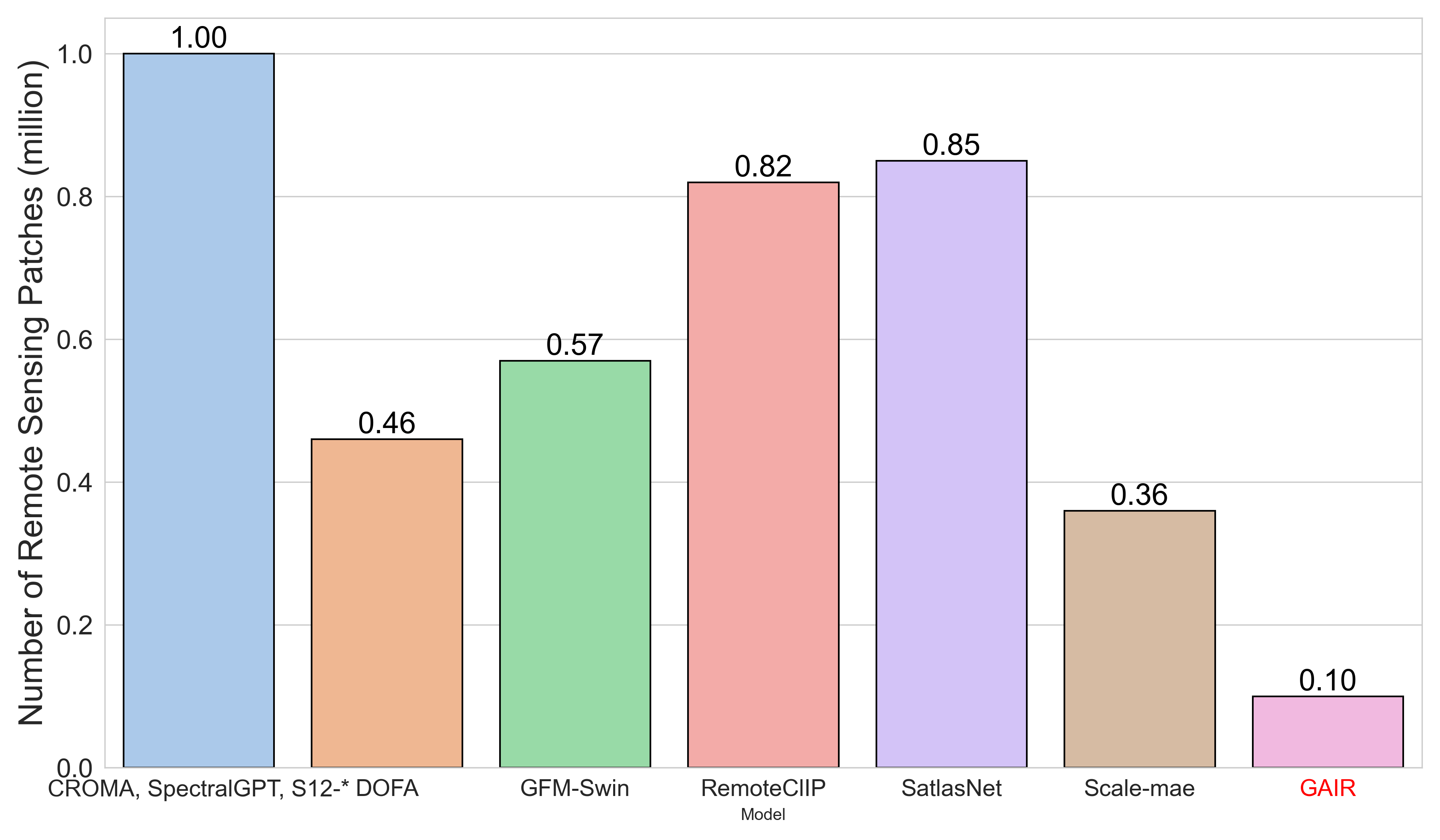
Task: Click the 0.10 bar value label
Action: click(1328, 680)
